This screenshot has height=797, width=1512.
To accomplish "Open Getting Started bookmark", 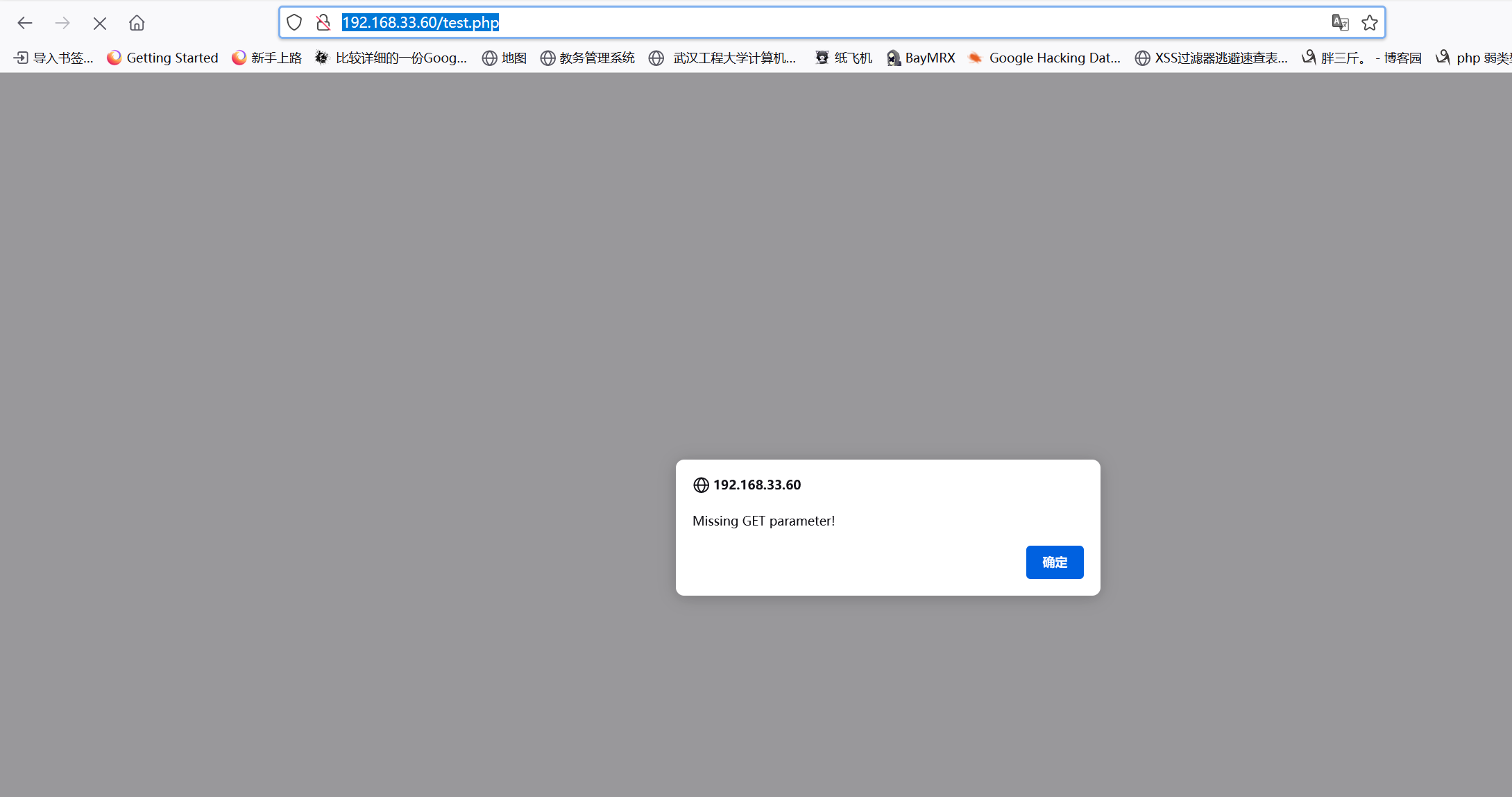I will coord(162,58).
